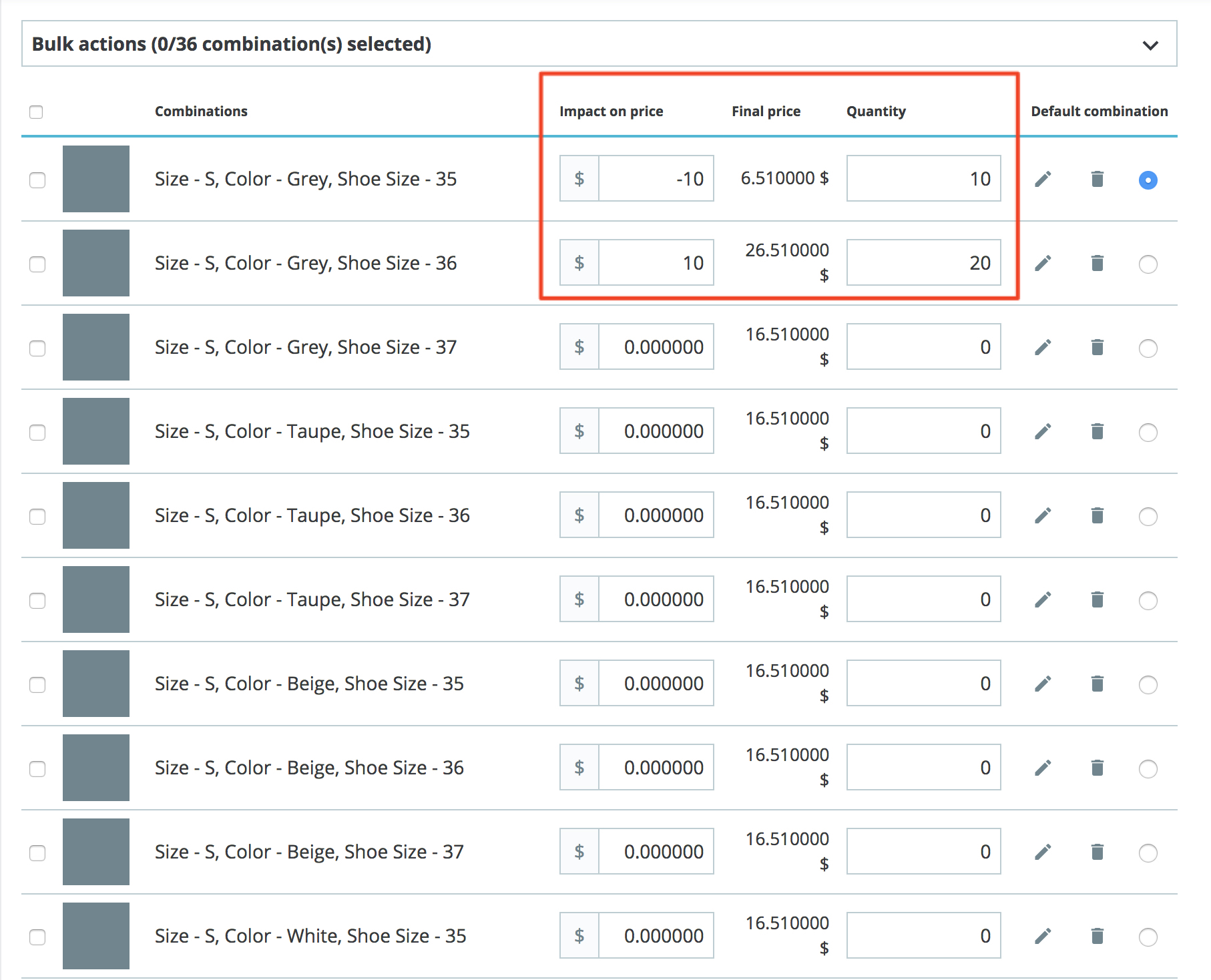Edit the Taupe Shoe Size 36 combination
The width and height of the screenshot is (1211, 980).
[x=1043, y=515]
